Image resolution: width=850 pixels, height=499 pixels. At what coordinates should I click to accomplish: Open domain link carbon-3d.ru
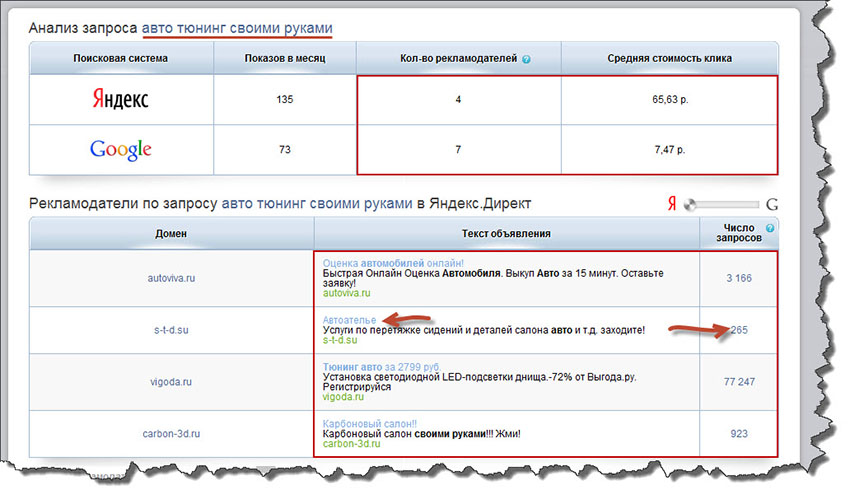171,434
